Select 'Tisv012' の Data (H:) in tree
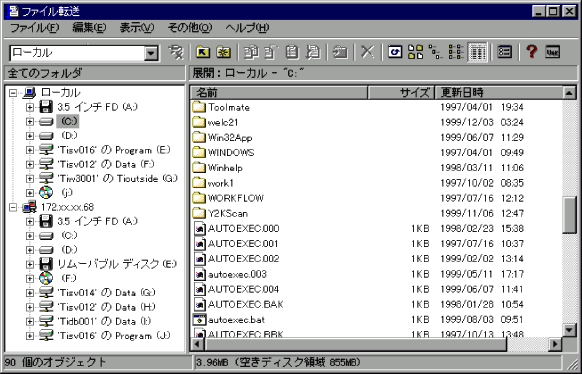582x374 pixels. pyautogui.click(x=106, y=307)
